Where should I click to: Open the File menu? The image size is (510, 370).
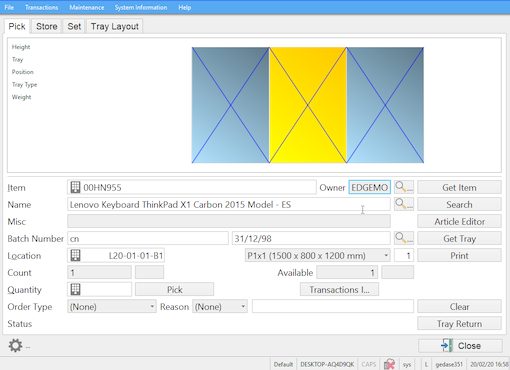tap(9, 7)
